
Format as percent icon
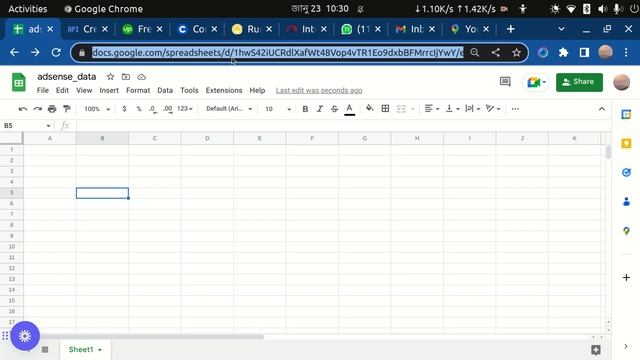click(139, 109)
